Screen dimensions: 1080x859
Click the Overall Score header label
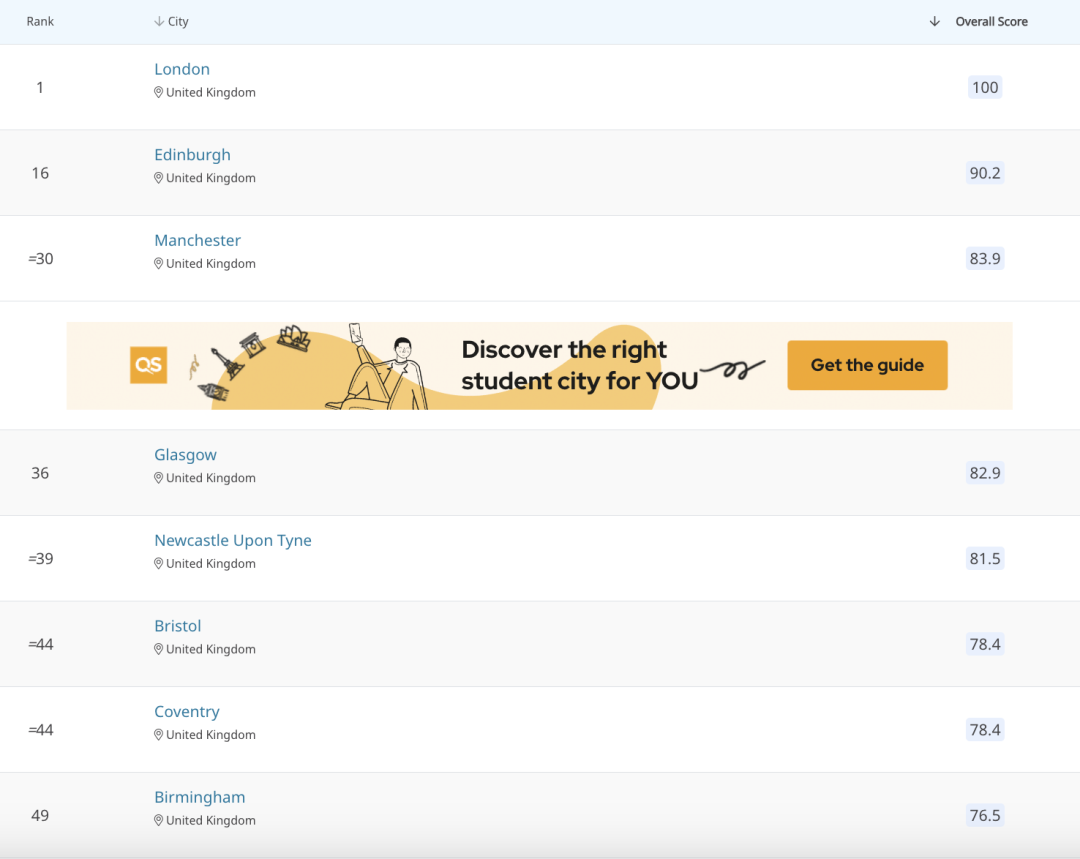pyautogui.click(x=991, y=21)
